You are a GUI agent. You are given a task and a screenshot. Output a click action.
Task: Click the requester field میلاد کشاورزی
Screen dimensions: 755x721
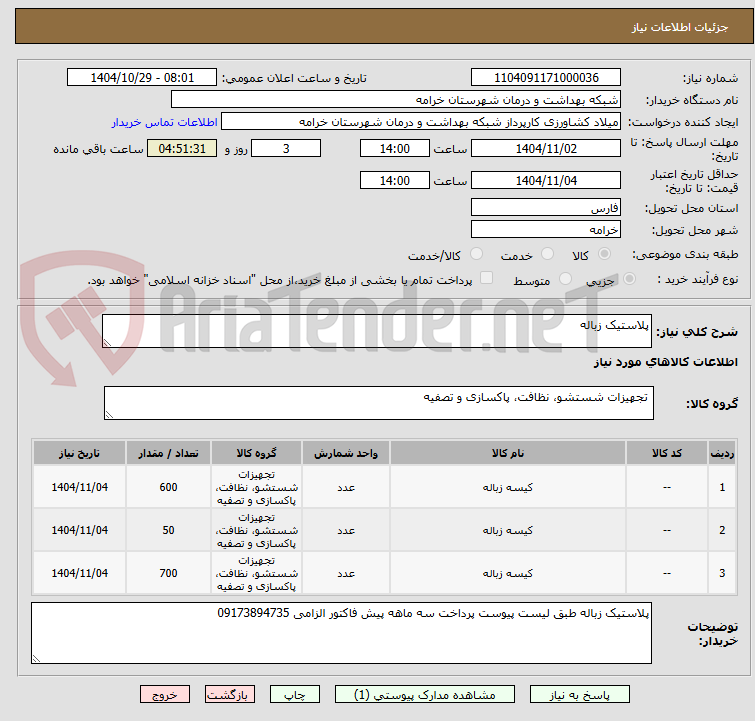tap(421, 122)
